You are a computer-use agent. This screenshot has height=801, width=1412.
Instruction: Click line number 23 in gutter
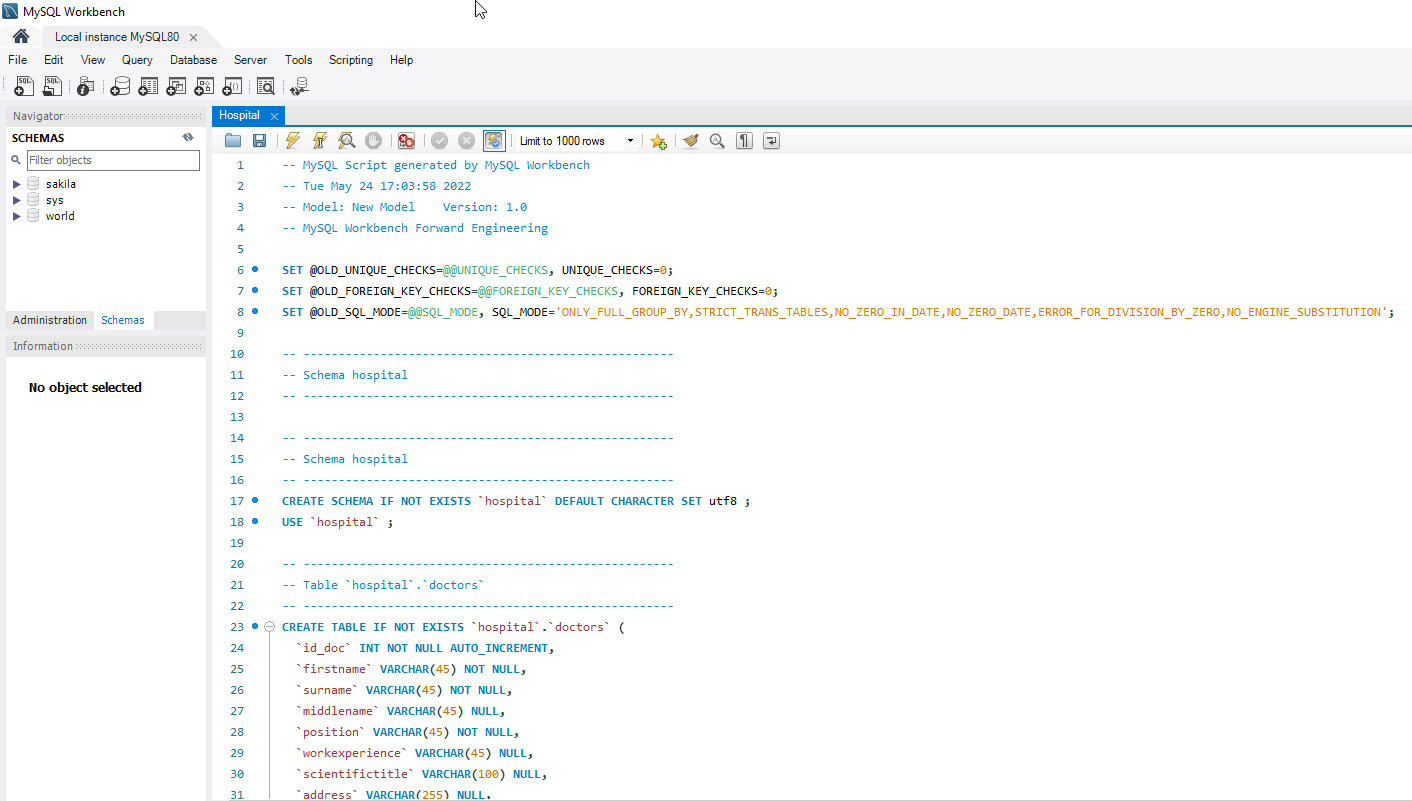point(237,627)
